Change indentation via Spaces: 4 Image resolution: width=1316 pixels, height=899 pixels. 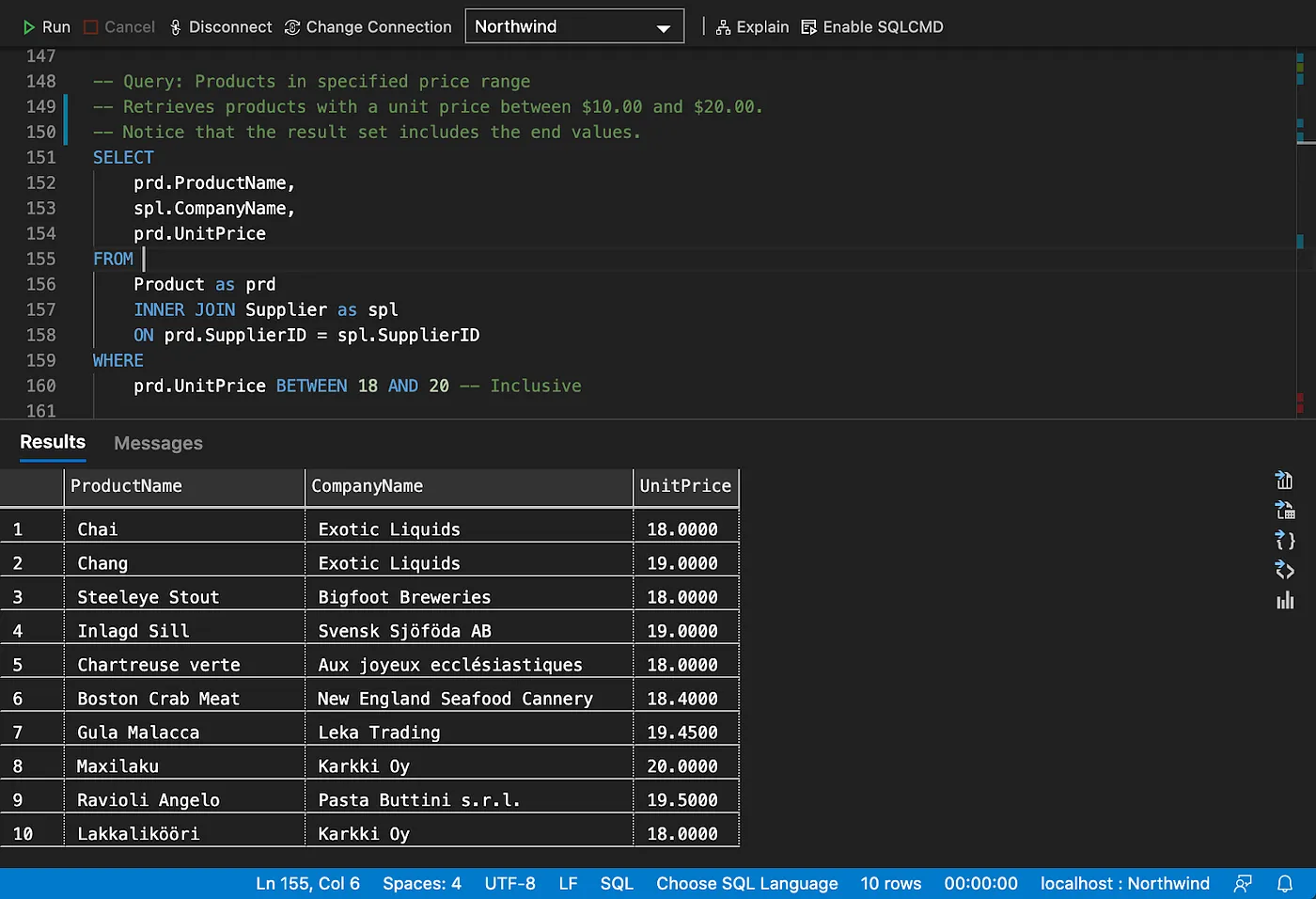click(422, 884)
